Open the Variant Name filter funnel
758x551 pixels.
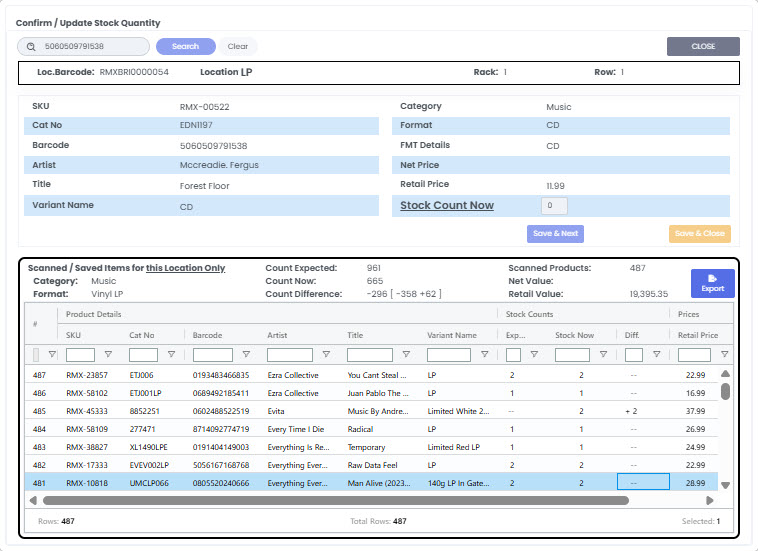pyautogui.click(x=484, y=355)
